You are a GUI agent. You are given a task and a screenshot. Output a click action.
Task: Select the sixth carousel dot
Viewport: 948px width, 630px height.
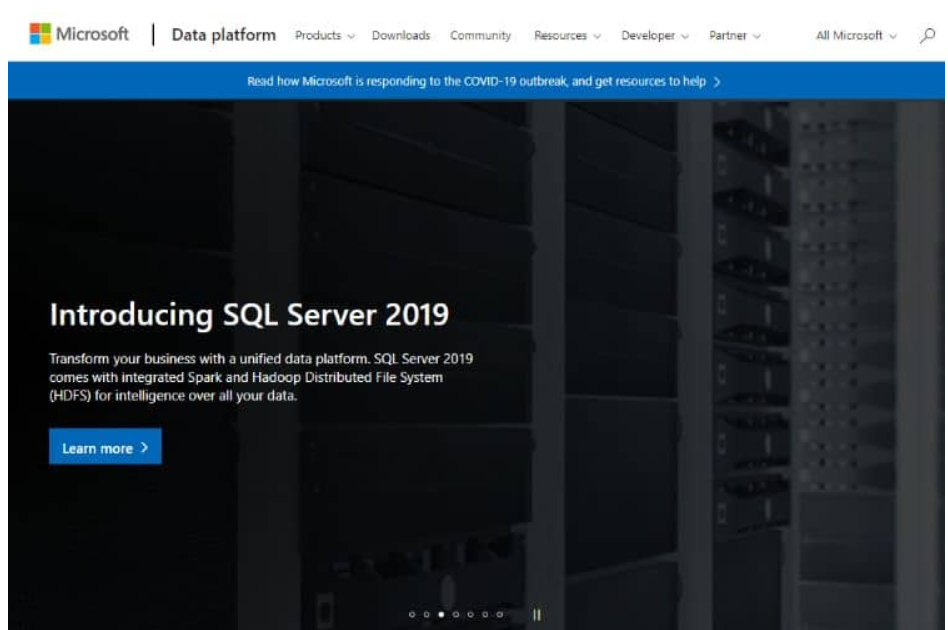[x=485, y=615]
